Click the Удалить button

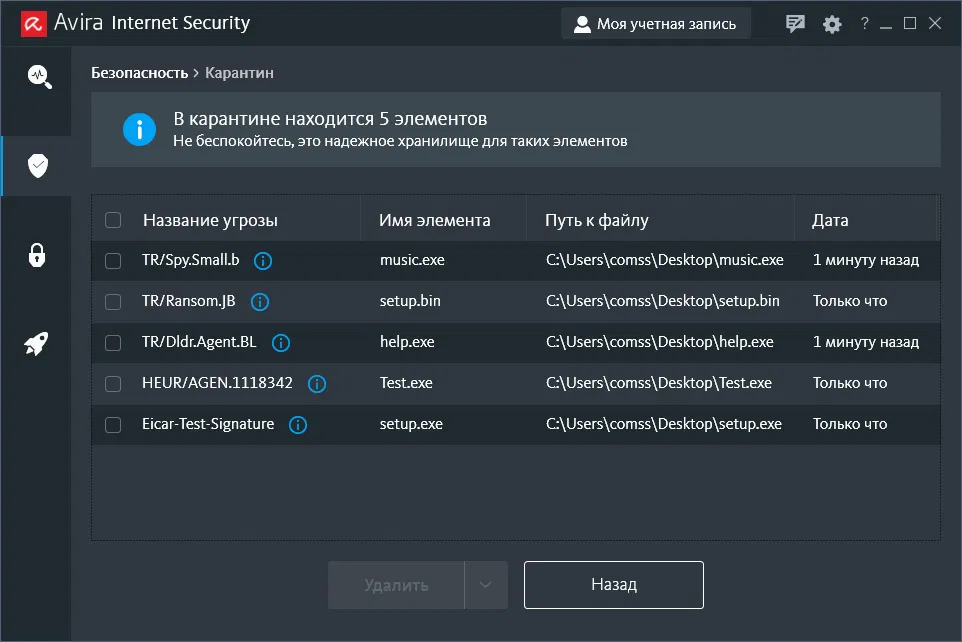(x=396, y=585)
